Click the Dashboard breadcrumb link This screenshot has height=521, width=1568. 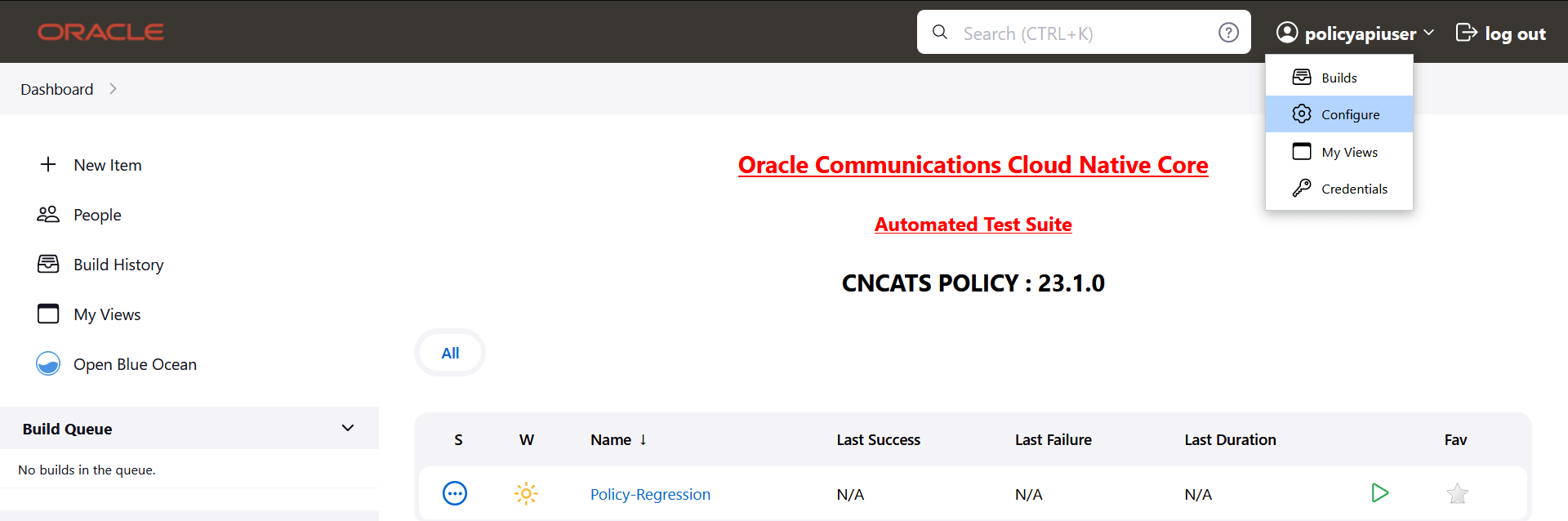click(x=57, y=89)
